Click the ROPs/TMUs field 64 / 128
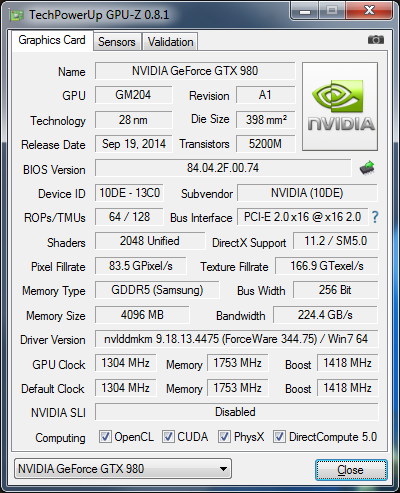This screenshot has height=493, width=400. click(129, 217)
